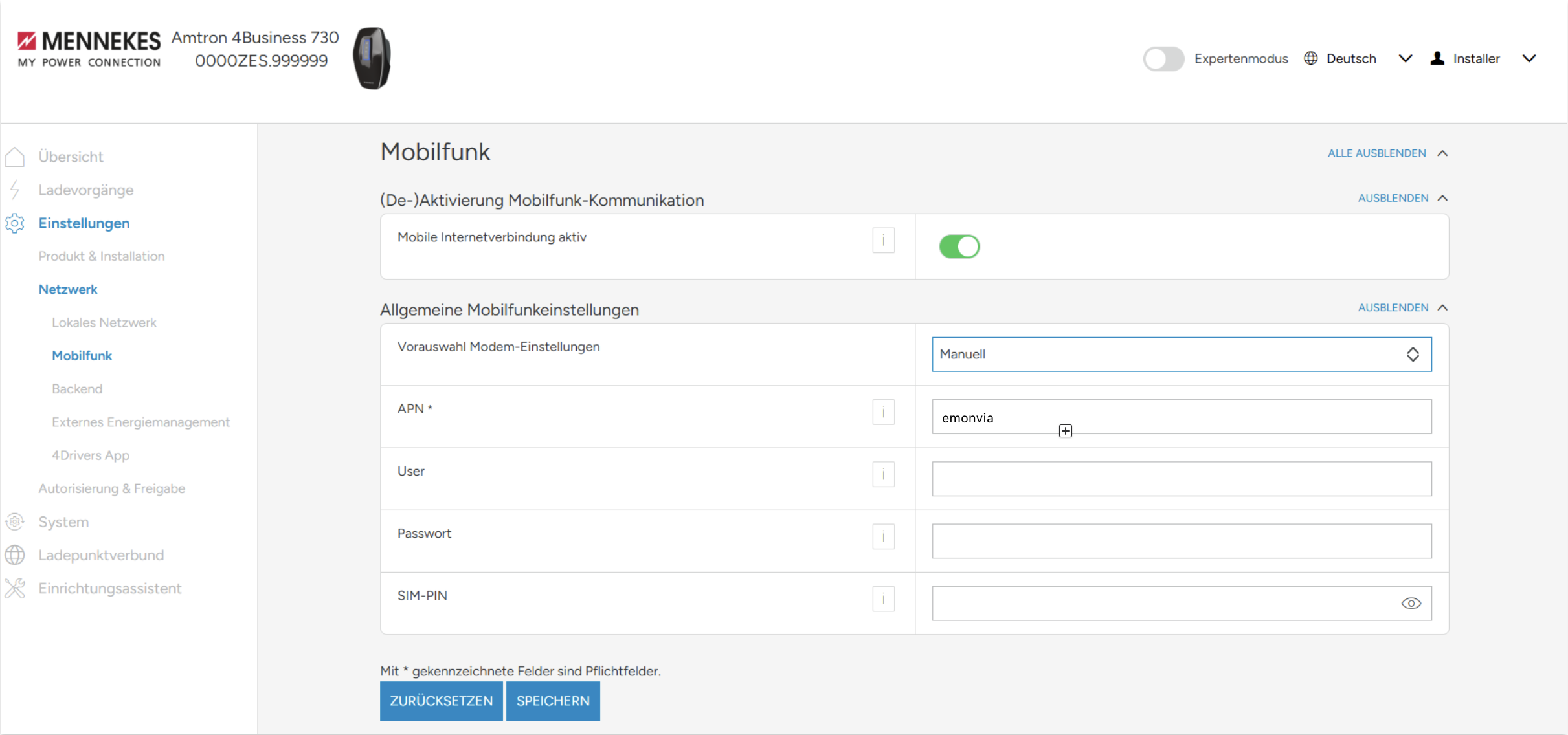Go to Autorisierung & Freigabe settings
Image resolution: width=1568 pixels, height=735 pixels.
[x=111, y=488]
